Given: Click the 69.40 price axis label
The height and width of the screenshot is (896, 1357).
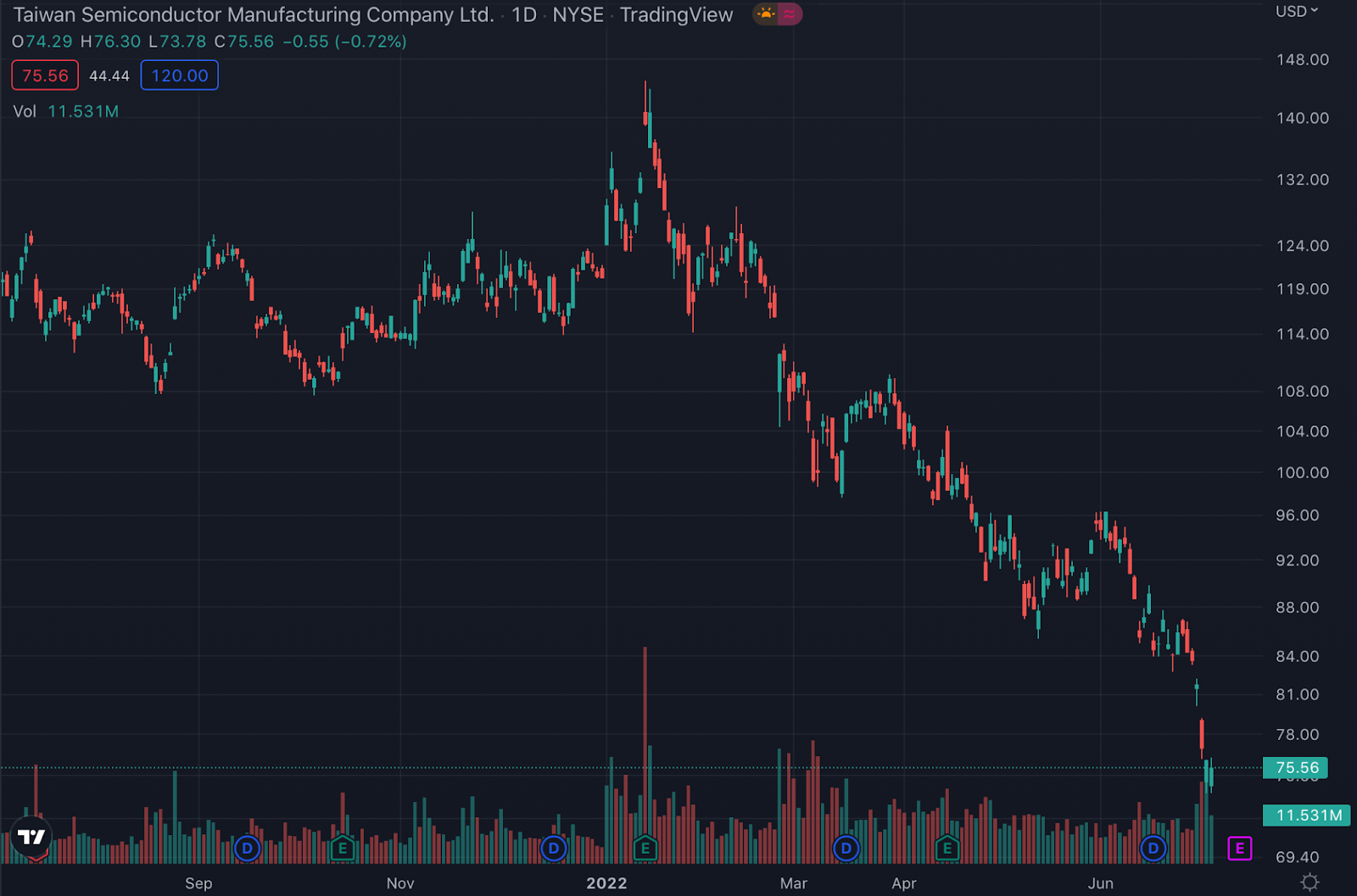Looking at the screenshot, I should (x=1297, y=857).
